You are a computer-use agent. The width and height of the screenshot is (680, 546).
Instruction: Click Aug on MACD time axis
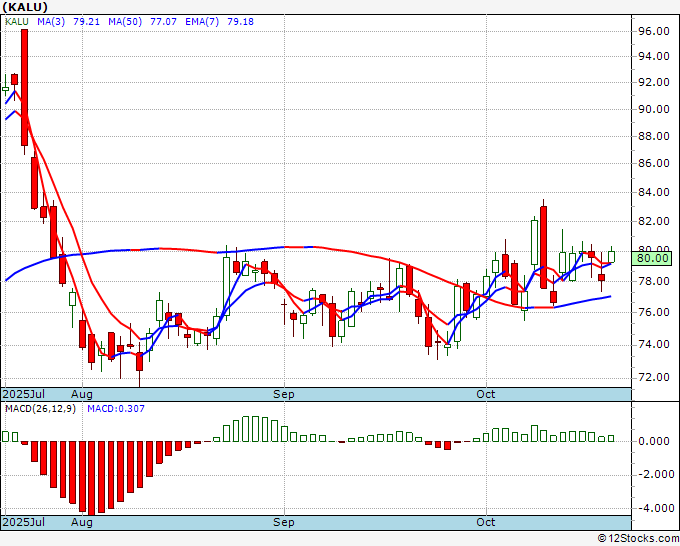click(x=82, y=522)
